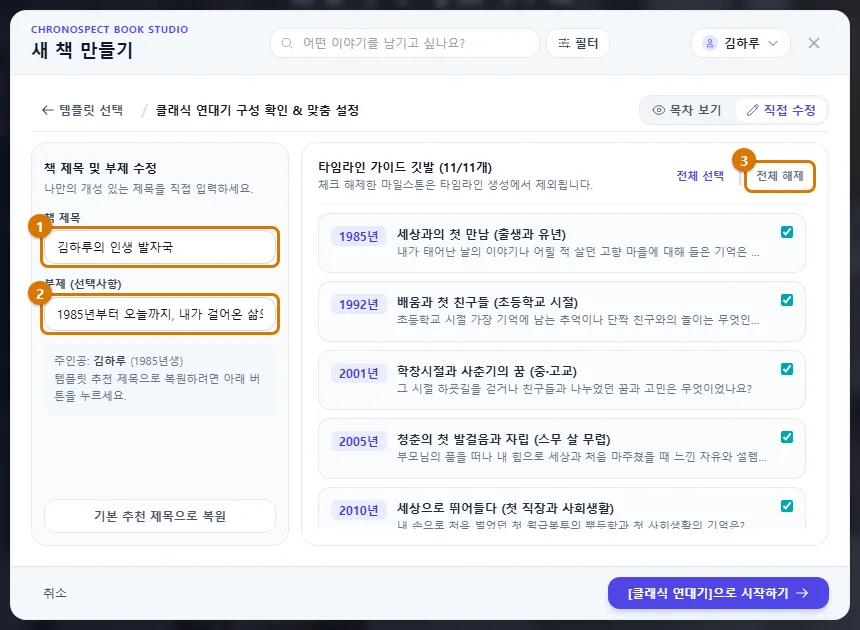Image resolution: width=860 pixels, height=630 pixels.
Task: Click the 1992년 year badge
Action: [359, 304]
